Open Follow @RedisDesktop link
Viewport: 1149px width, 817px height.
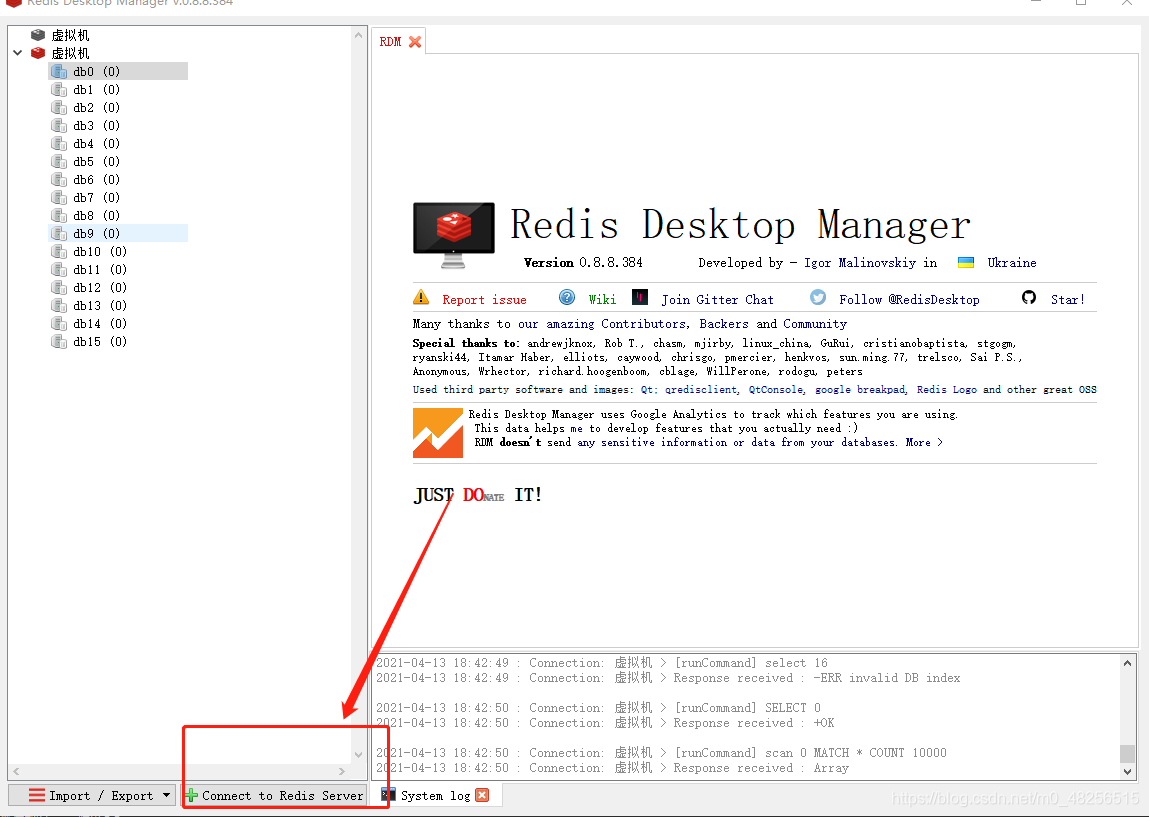tap(909, 300)
